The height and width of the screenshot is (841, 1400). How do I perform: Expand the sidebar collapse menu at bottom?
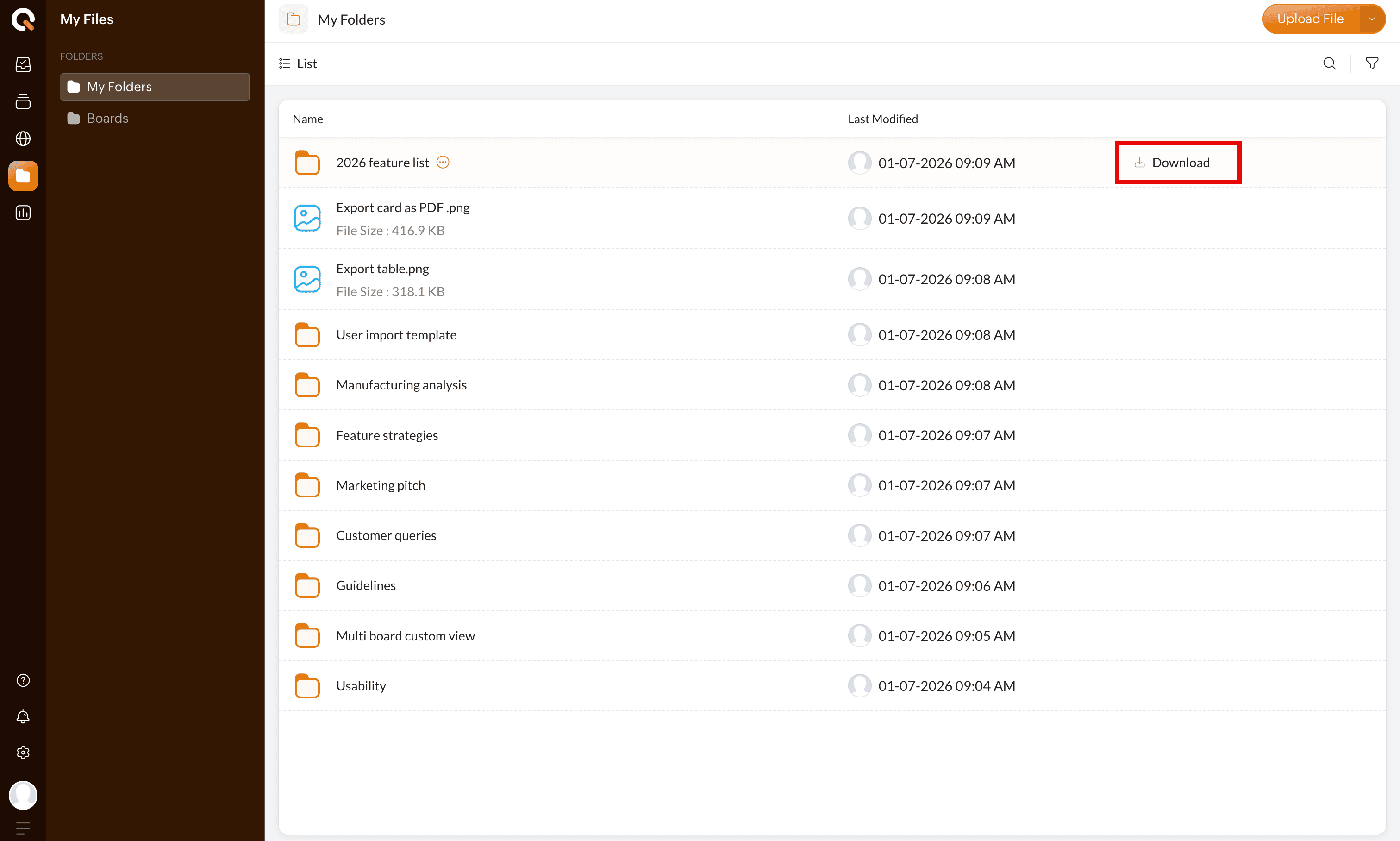(23, 828)
